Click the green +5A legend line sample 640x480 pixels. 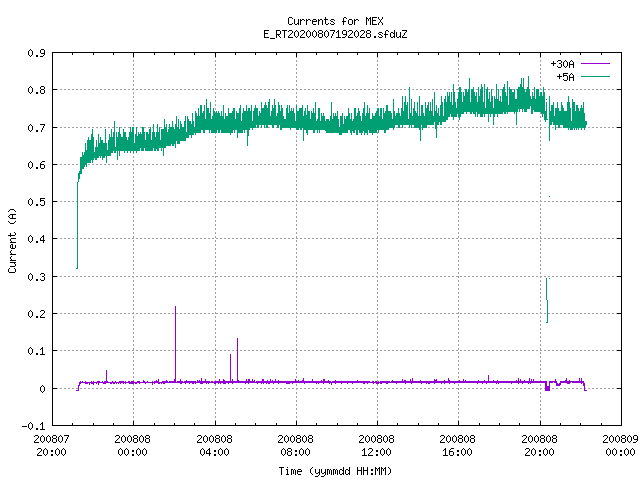pos(595,76)
